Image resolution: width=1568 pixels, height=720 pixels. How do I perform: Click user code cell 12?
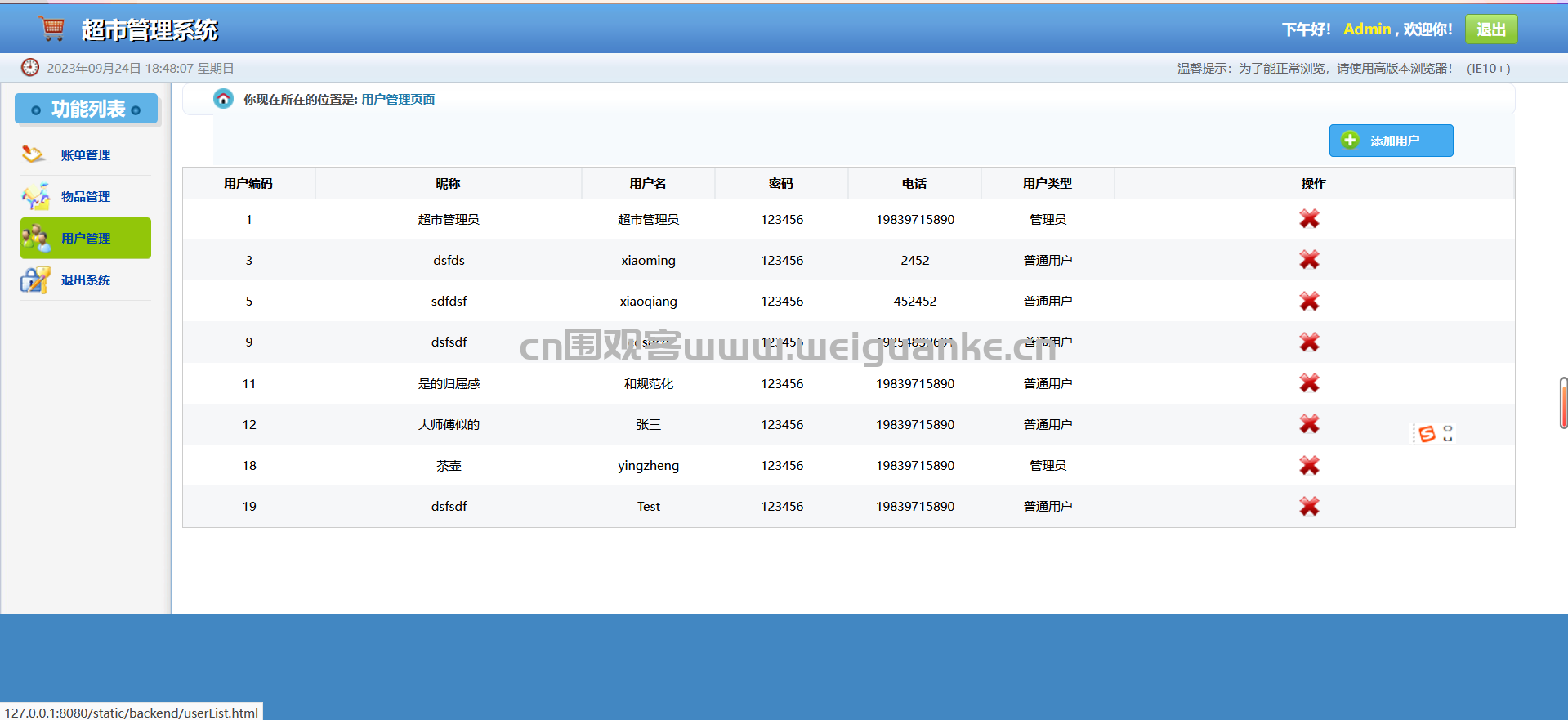[249, 424]
